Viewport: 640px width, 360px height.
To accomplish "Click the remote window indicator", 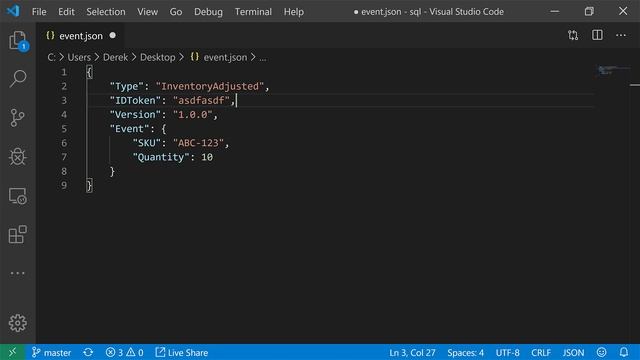I will point(12,352).
